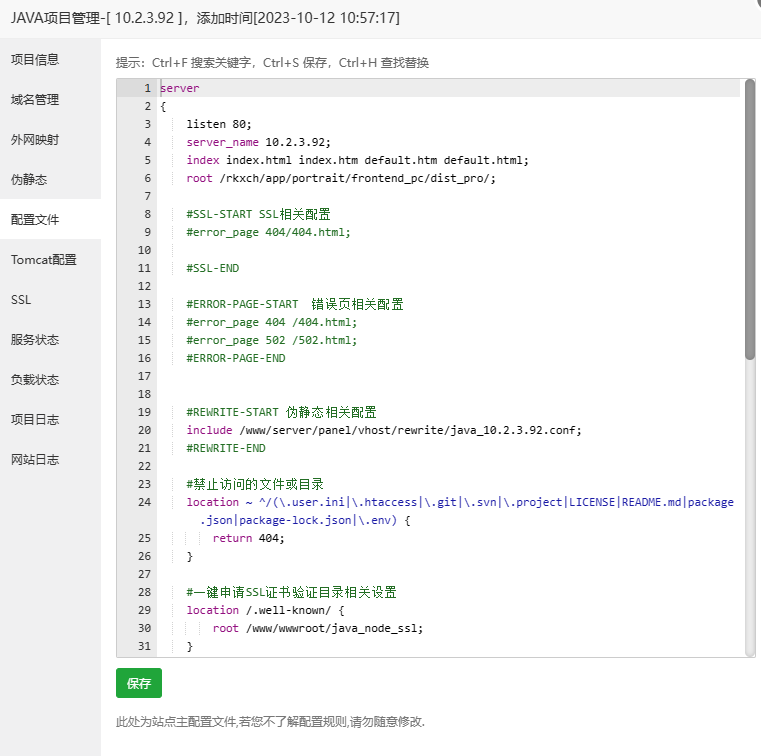Click 'root /www/wwwroot/java_node_ssl;' line
Viewport: 761px width, 756px height.
[x=318, y=628]
